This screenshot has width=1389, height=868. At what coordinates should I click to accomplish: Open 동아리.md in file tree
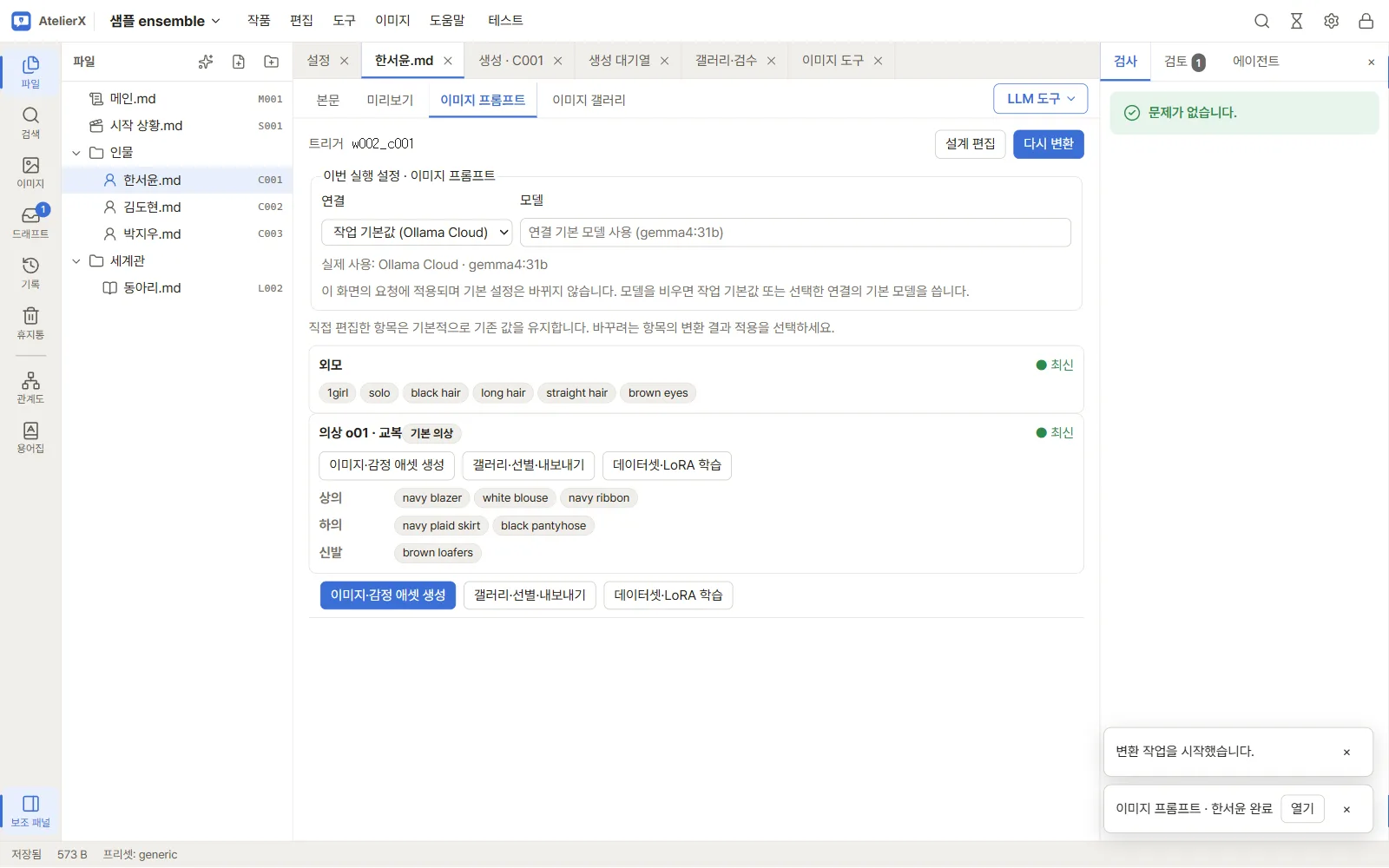[178, 288]
